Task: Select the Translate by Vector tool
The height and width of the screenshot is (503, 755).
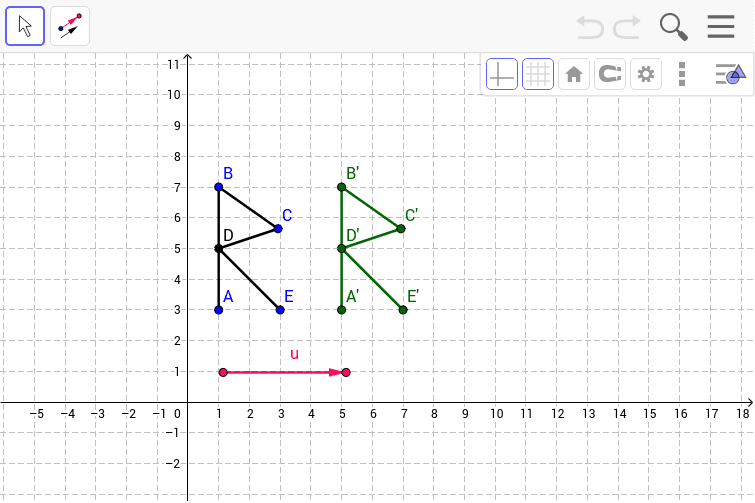Action: [70, 26]
